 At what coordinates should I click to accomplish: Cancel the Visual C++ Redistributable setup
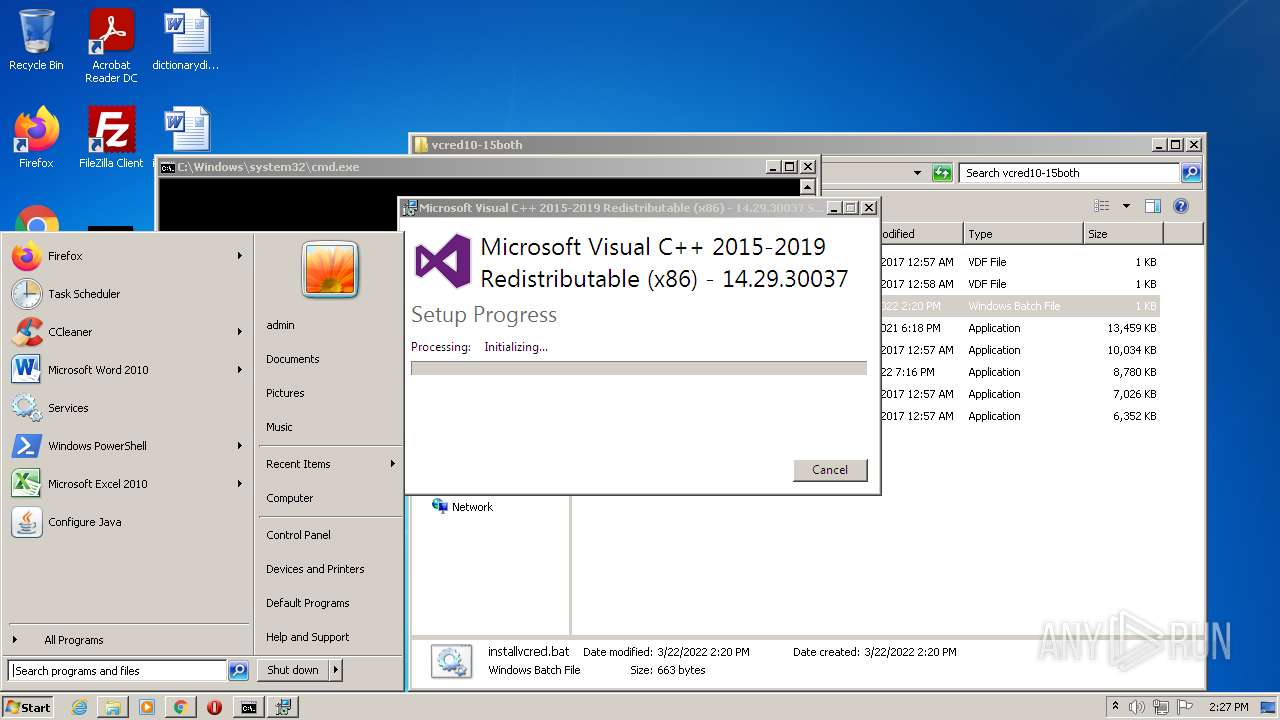click(x=830, y=470)
